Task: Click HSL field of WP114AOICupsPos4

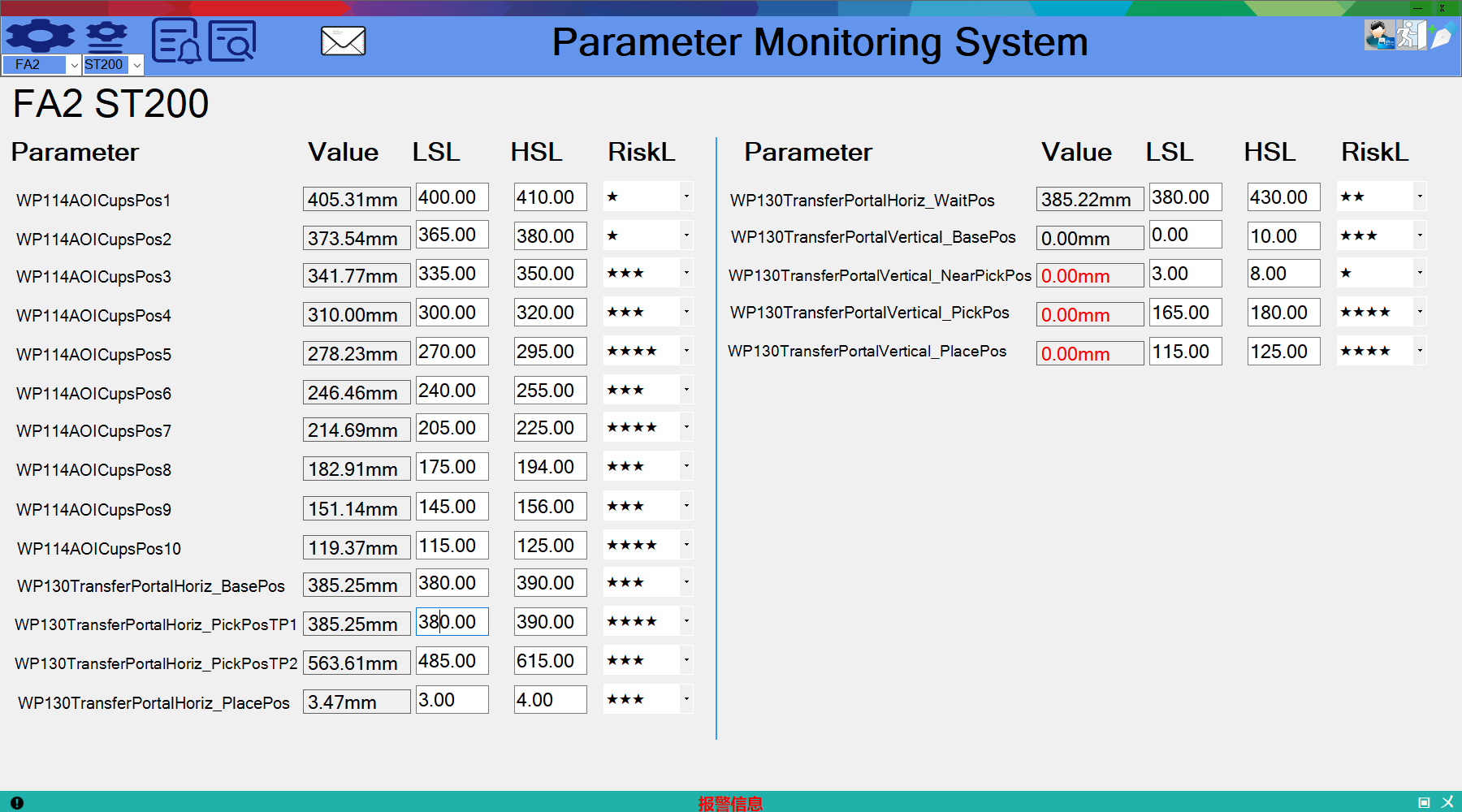Action: point(551,313)
